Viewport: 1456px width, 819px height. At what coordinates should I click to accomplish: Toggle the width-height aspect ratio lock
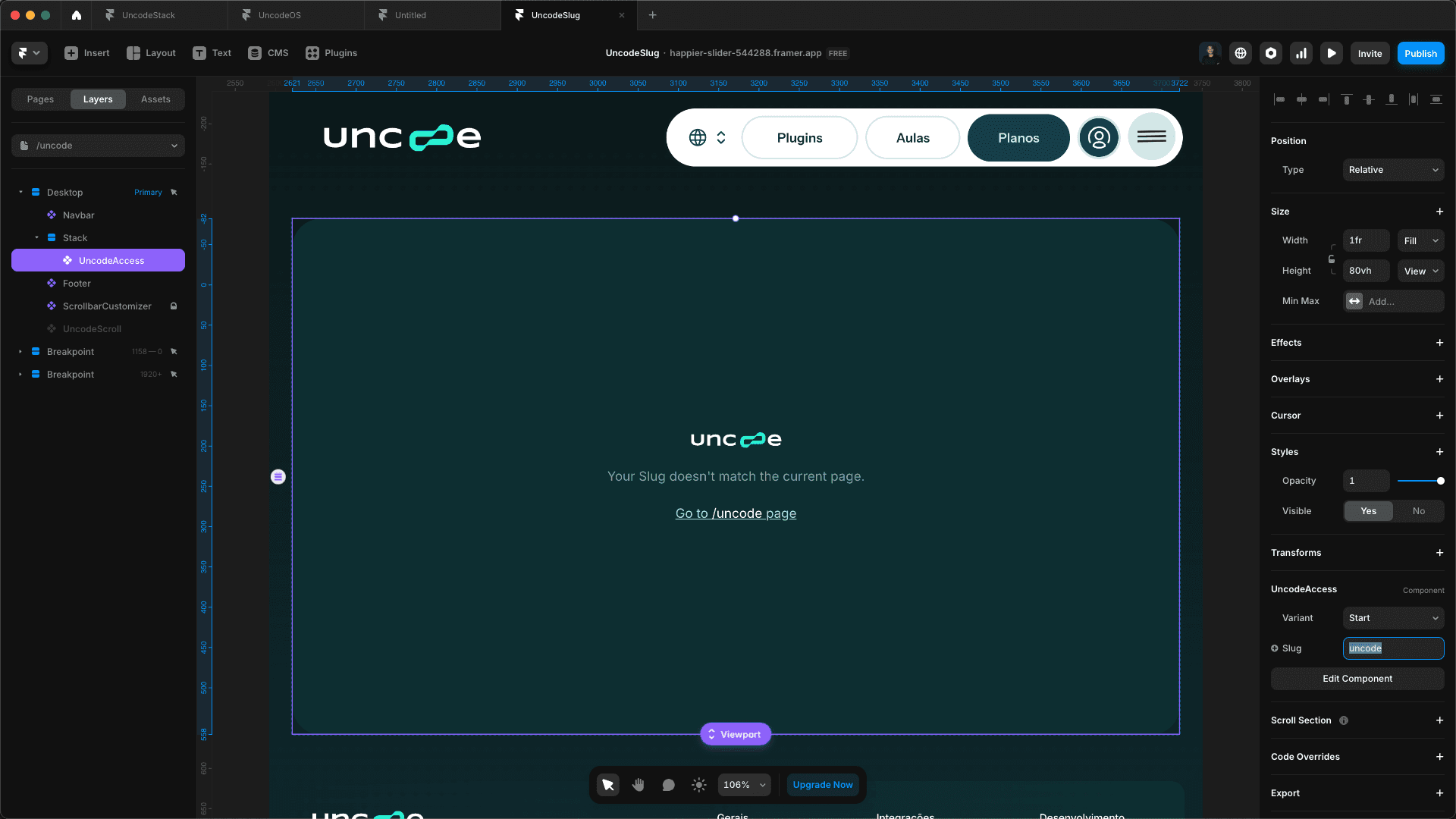tap(1332, 259)
